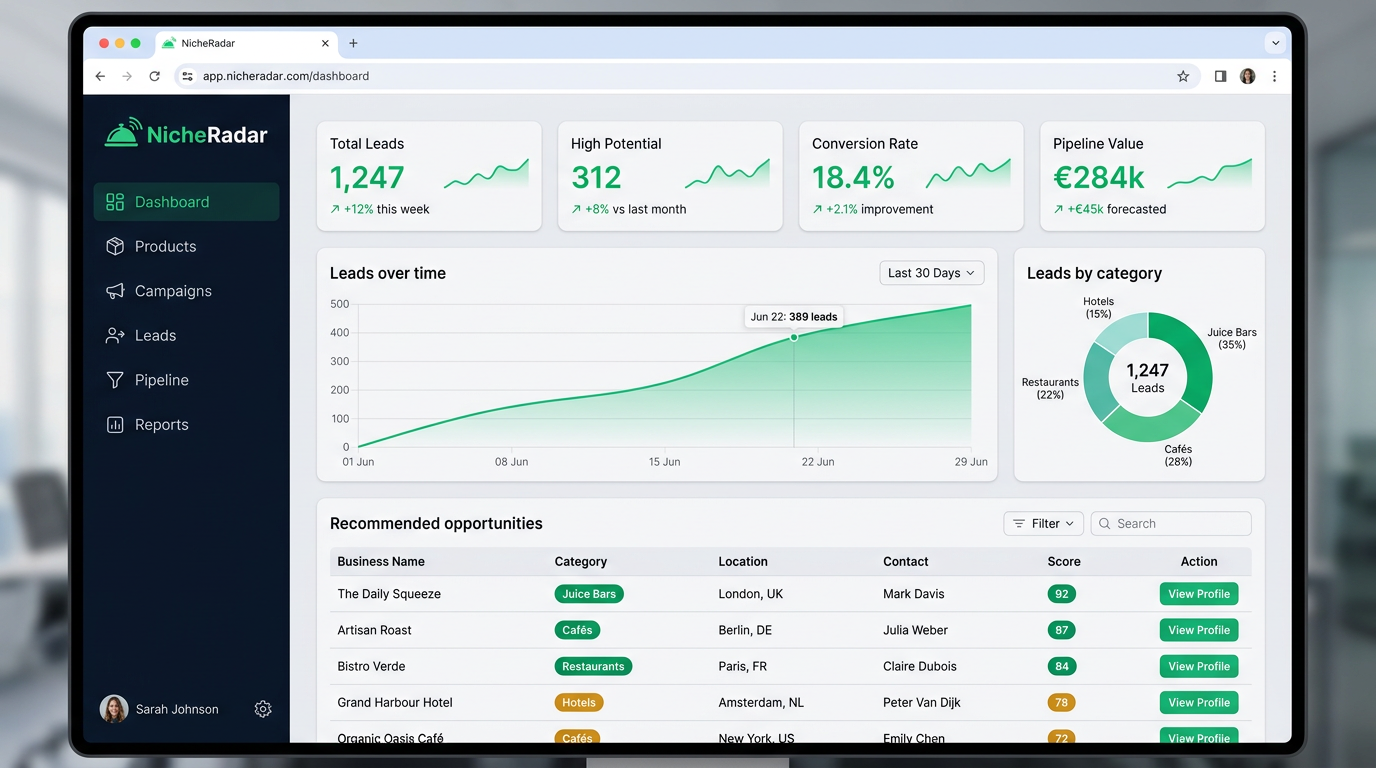Click the Jun 22 data point on chart
The image size is (1376, 768).
794,337
